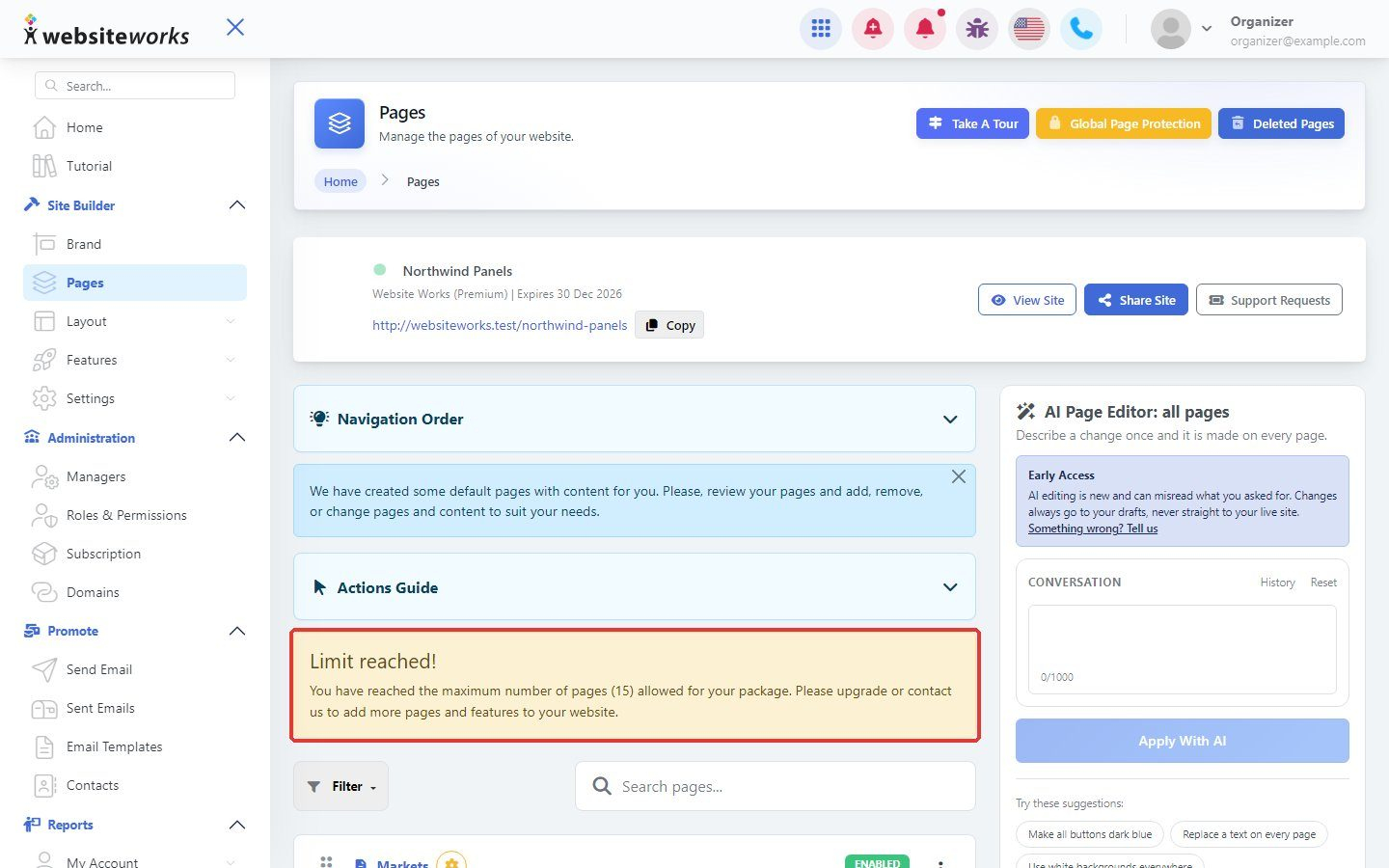Open Subscription in the sidebar
This screenshot has width=1389, height=868.
[135, 554]
